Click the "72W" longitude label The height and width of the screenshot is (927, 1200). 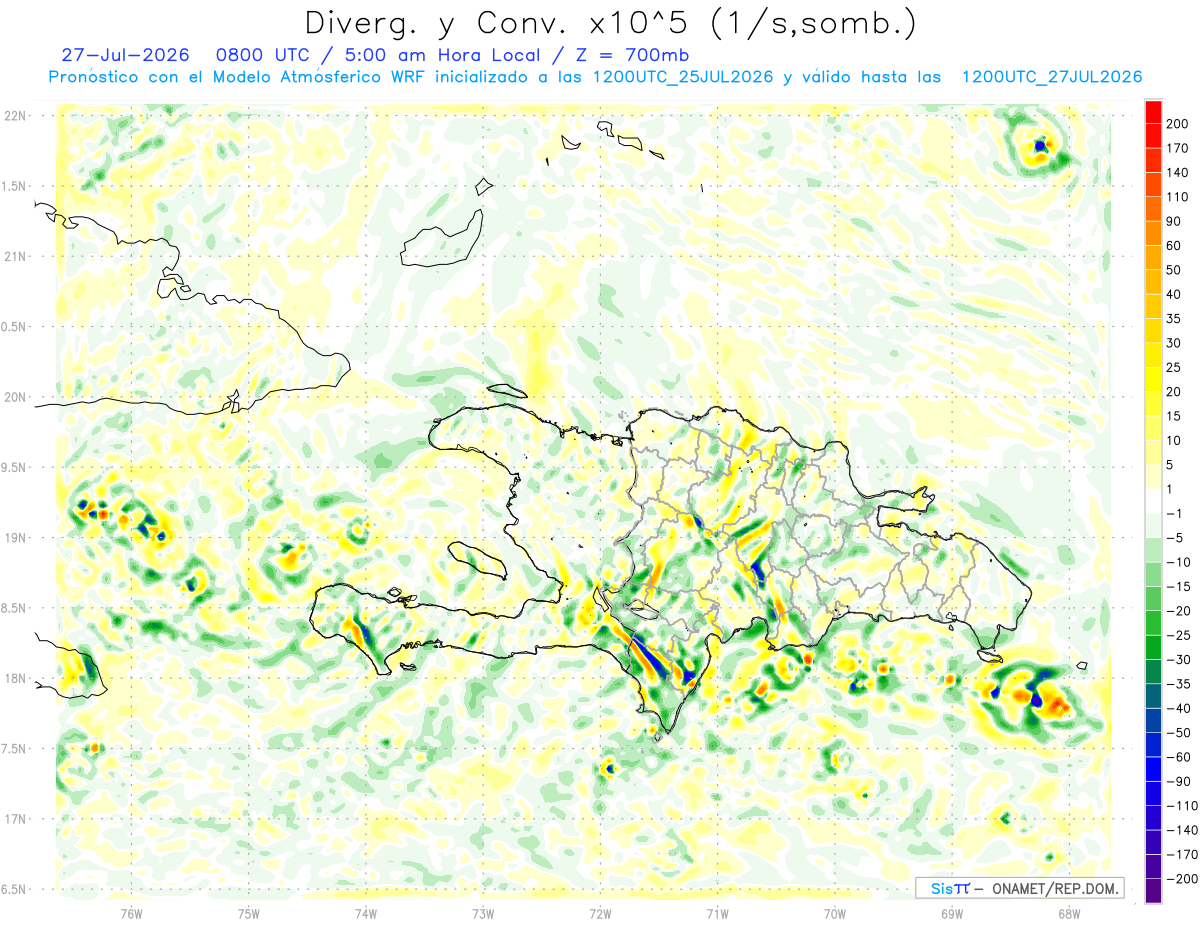pos(600,914)
